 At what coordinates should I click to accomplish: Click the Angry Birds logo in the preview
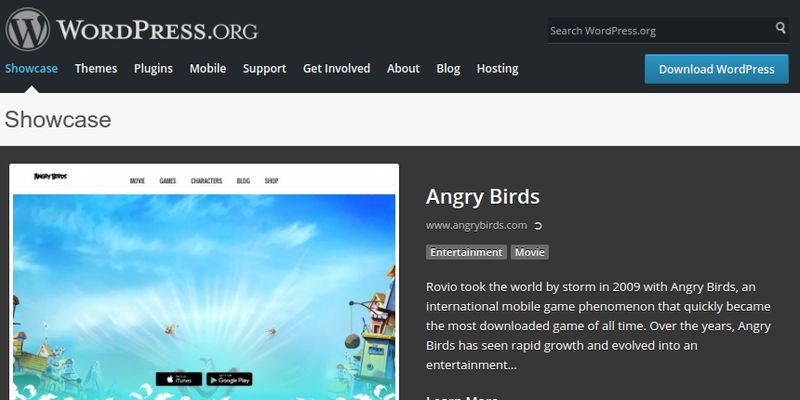click(x=50, y=177)
